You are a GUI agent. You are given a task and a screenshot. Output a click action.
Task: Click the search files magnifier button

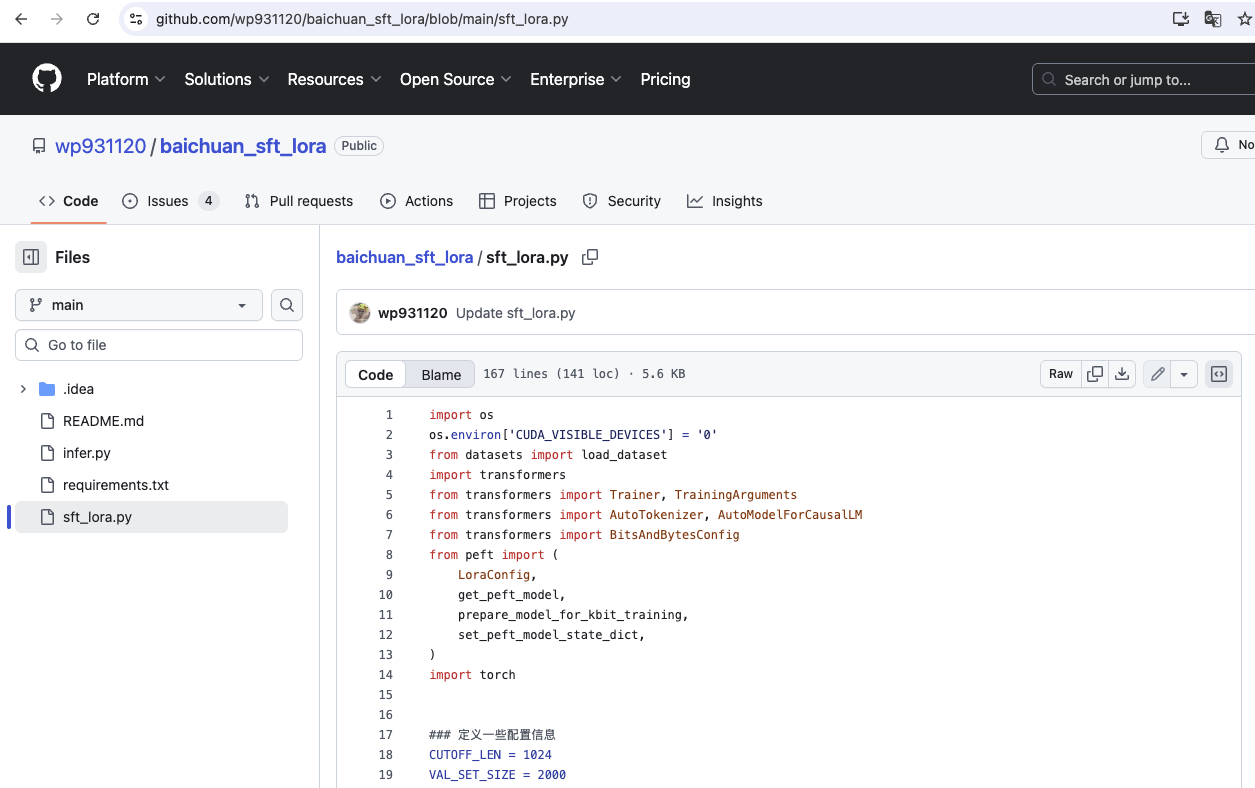click(x=287, y=305)
